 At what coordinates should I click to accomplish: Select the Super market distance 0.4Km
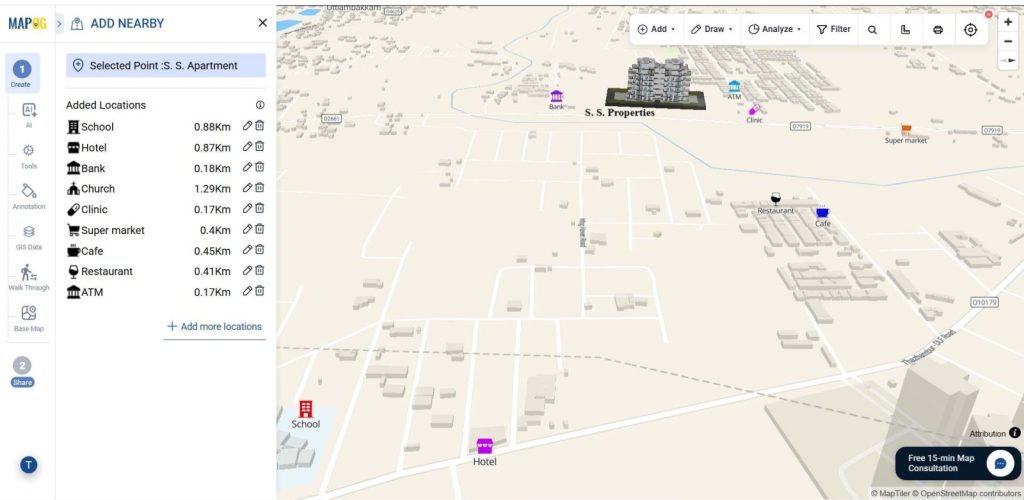coord(215,230)
